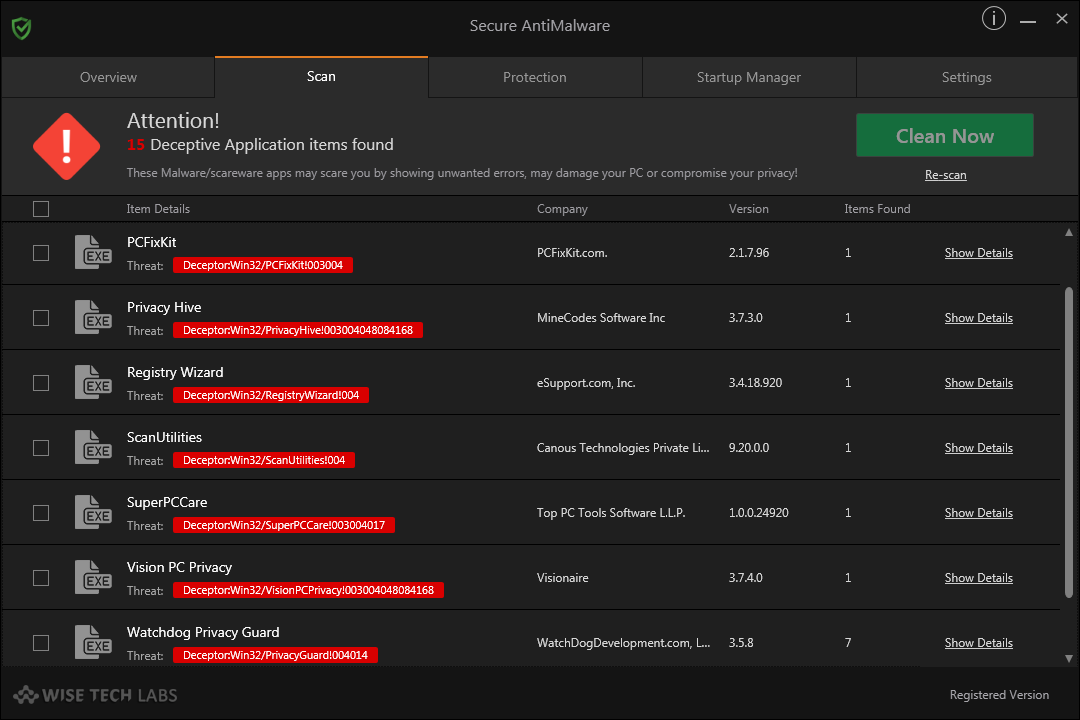The width and height of the screenshot is (1080, 720).
Task: Check the Watchdog Privacy Guard checkbox
Action: (41, 642)
